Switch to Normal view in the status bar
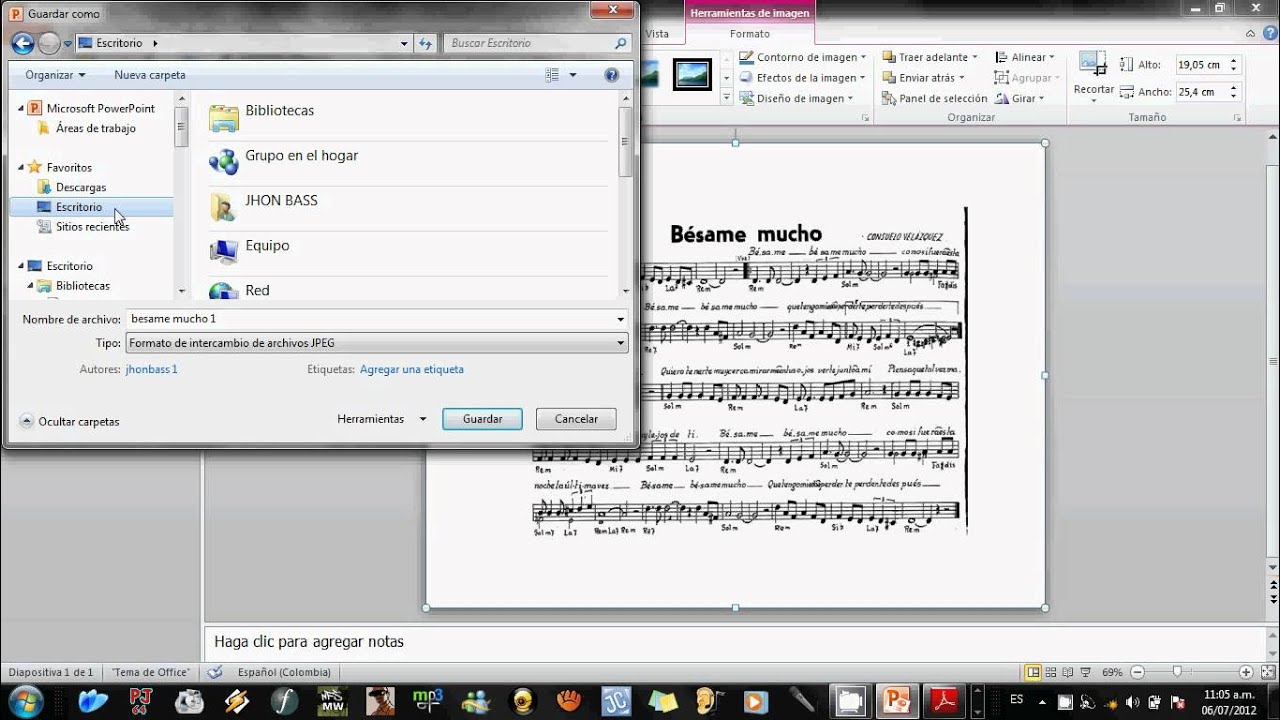Viewport: 1280px width, 720px height. pos(1033,672)
